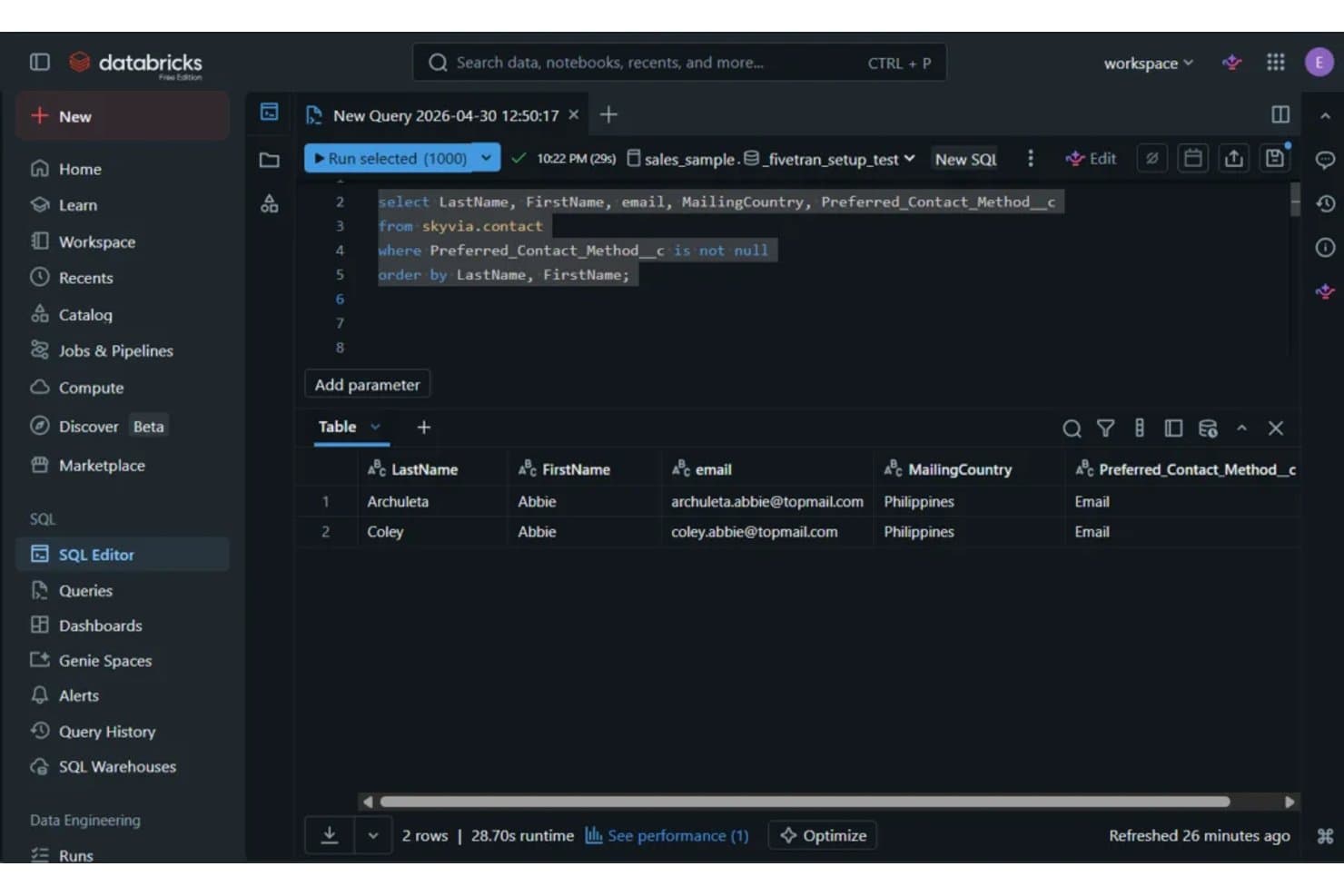
Task: Download the results
Action: (330, 835)
